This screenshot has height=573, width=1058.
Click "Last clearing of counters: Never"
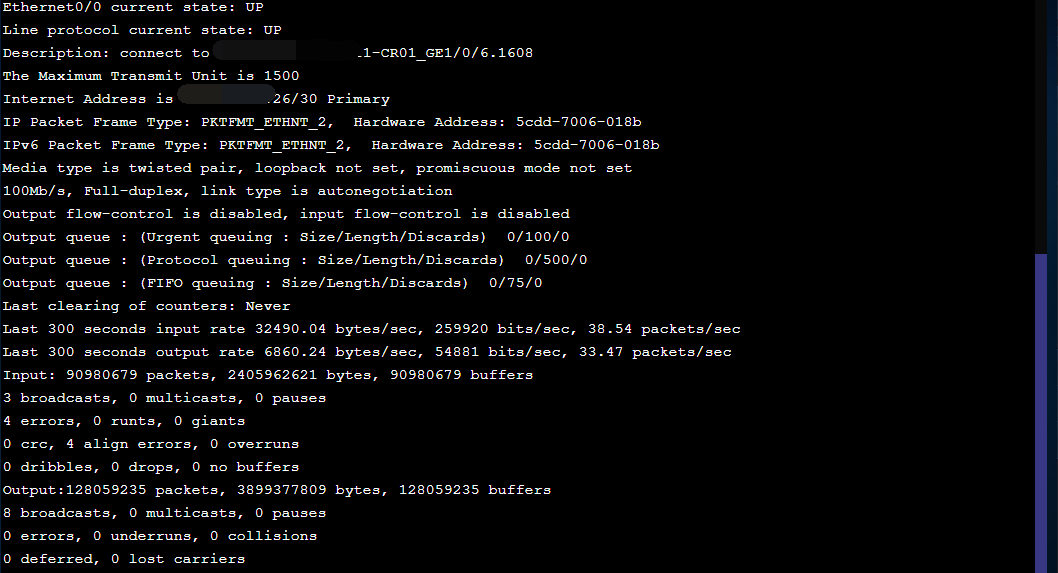(x=147, y=306)
